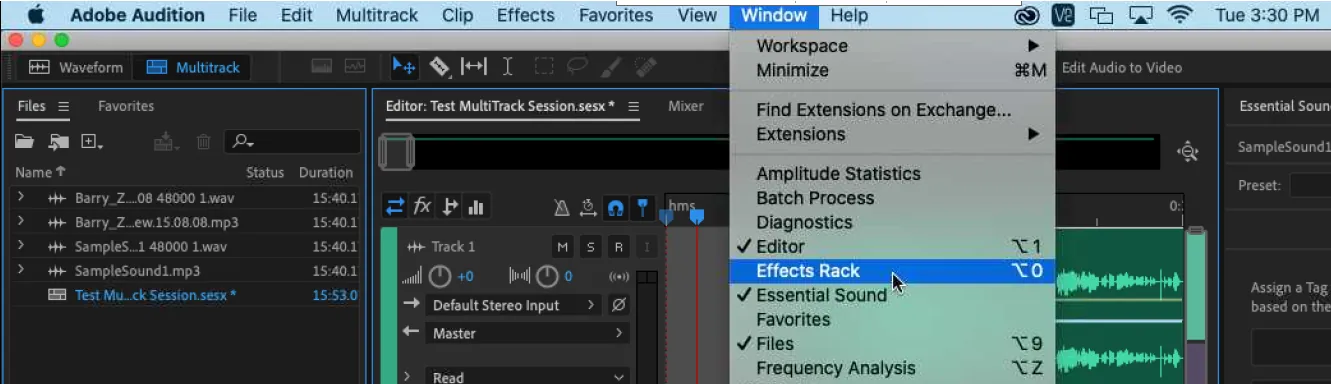Toggle polarity reverse on Track 1
The width and height of the screenshot is (1331, 384).
pyautogui.click(x=619, y=305)
